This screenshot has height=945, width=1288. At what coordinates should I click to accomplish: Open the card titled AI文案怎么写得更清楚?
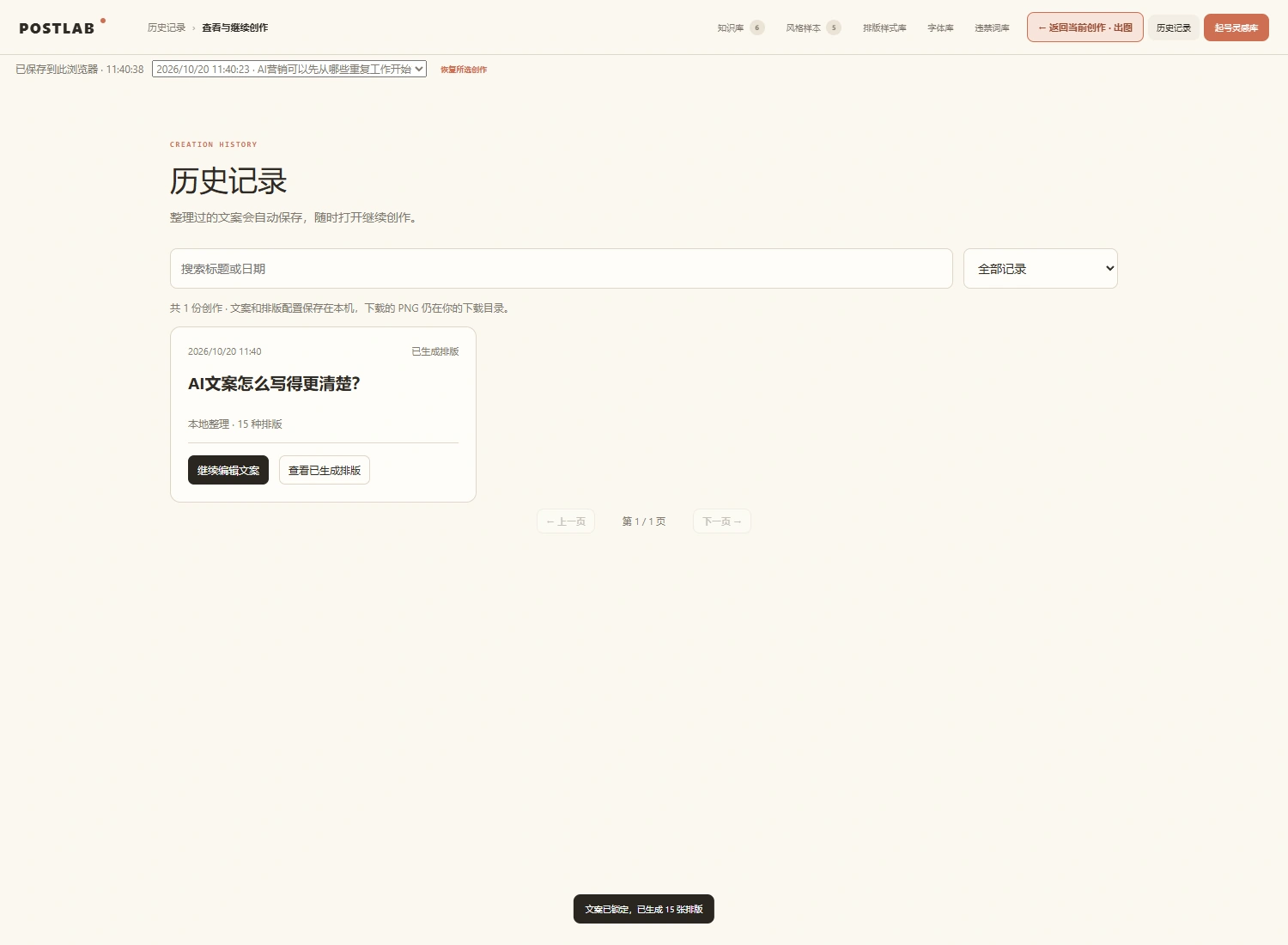pos(274,384)
